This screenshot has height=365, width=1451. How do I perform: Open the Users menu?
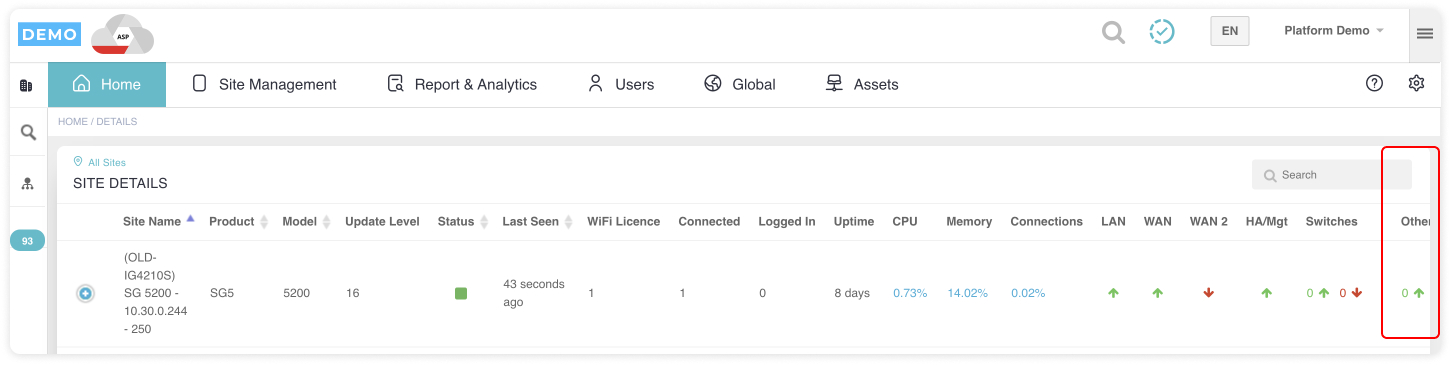[621, 85]
